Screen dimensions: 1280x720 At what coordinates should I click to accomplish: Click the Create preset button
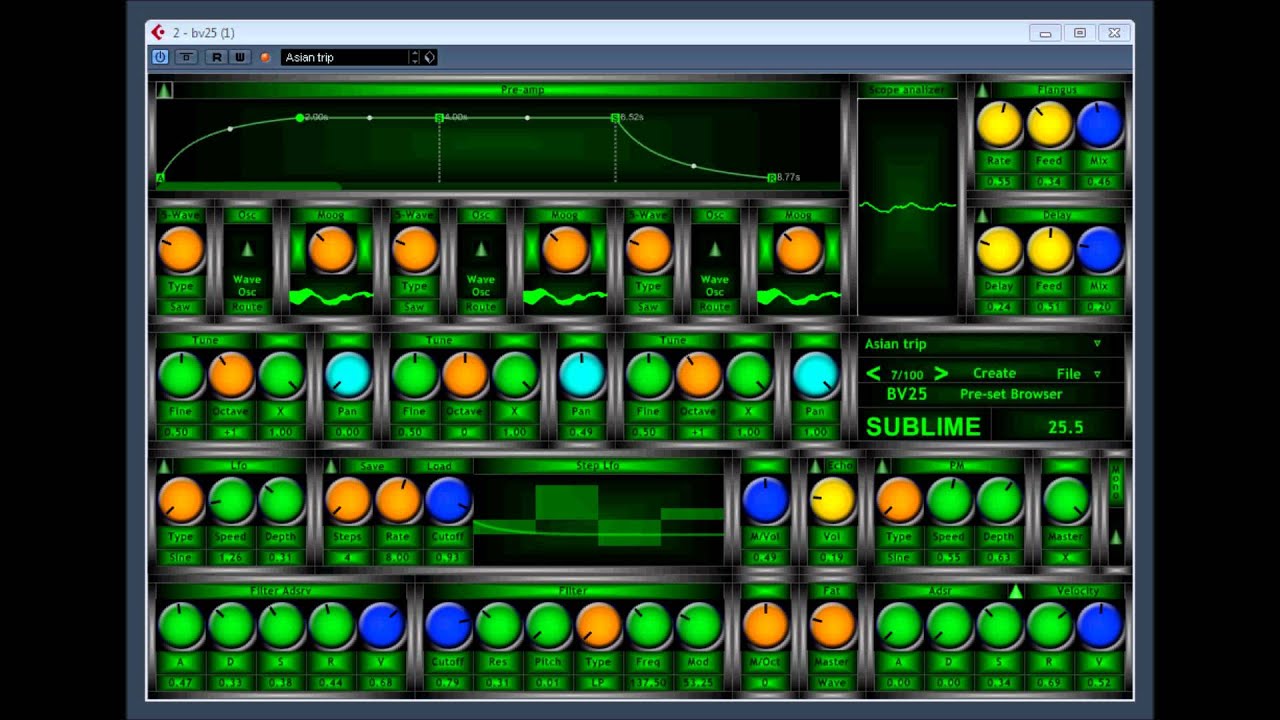coord(994,373)
